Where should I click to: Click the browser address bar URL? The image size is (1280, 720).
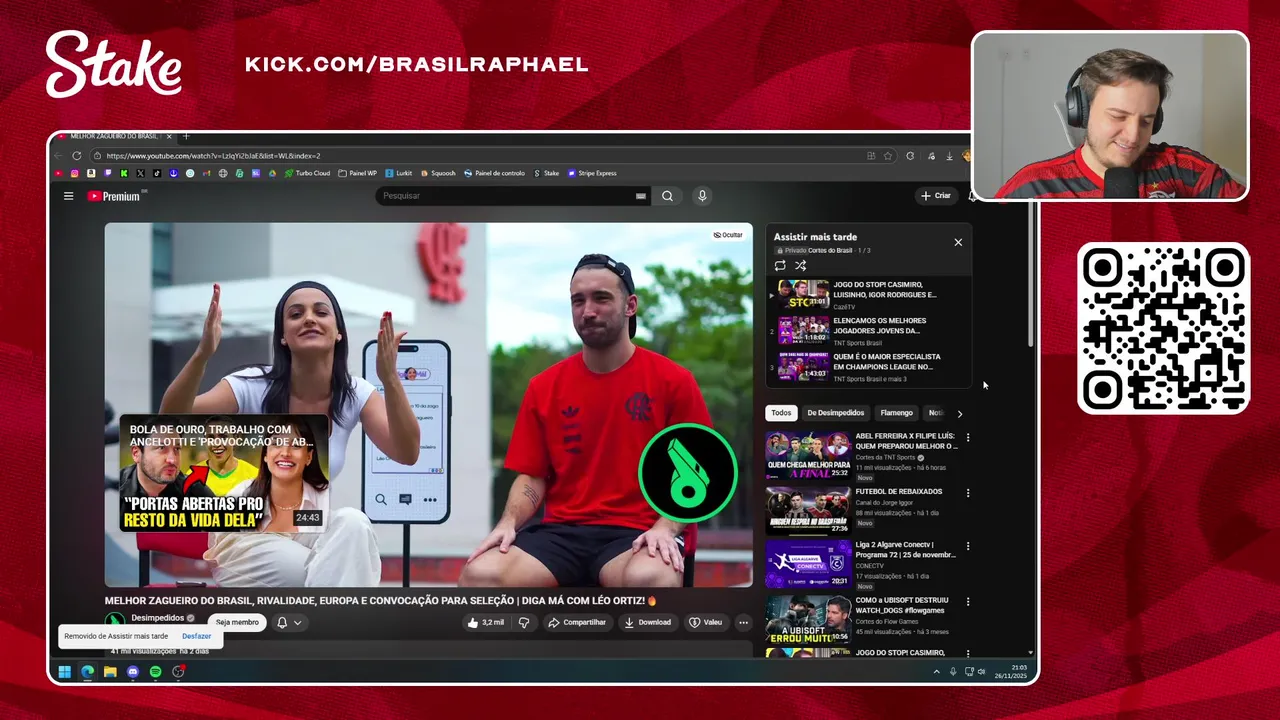pyautogui.click(x=213, y=156)
